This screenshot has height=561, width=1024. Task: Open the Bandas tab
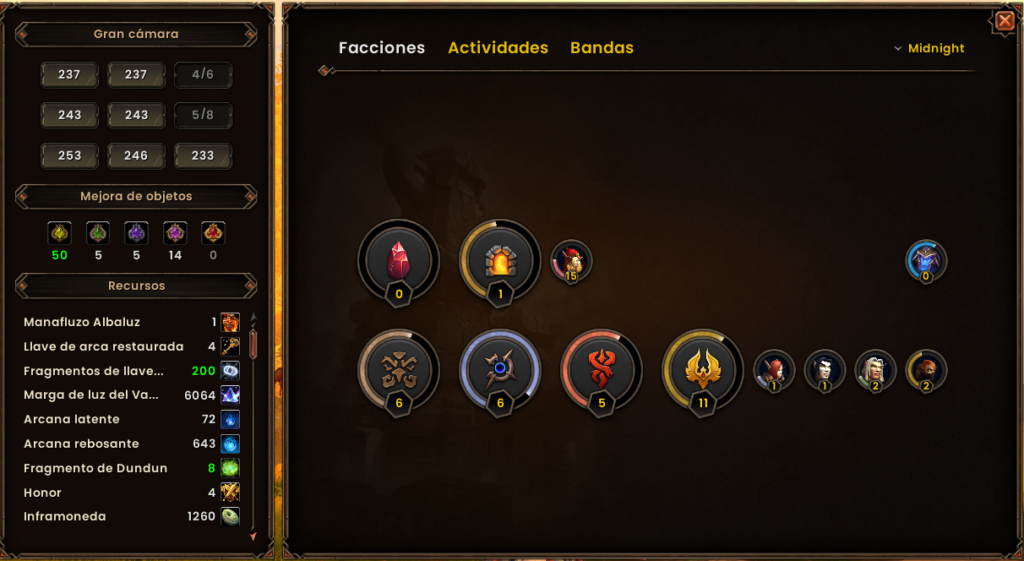point(601,48)
